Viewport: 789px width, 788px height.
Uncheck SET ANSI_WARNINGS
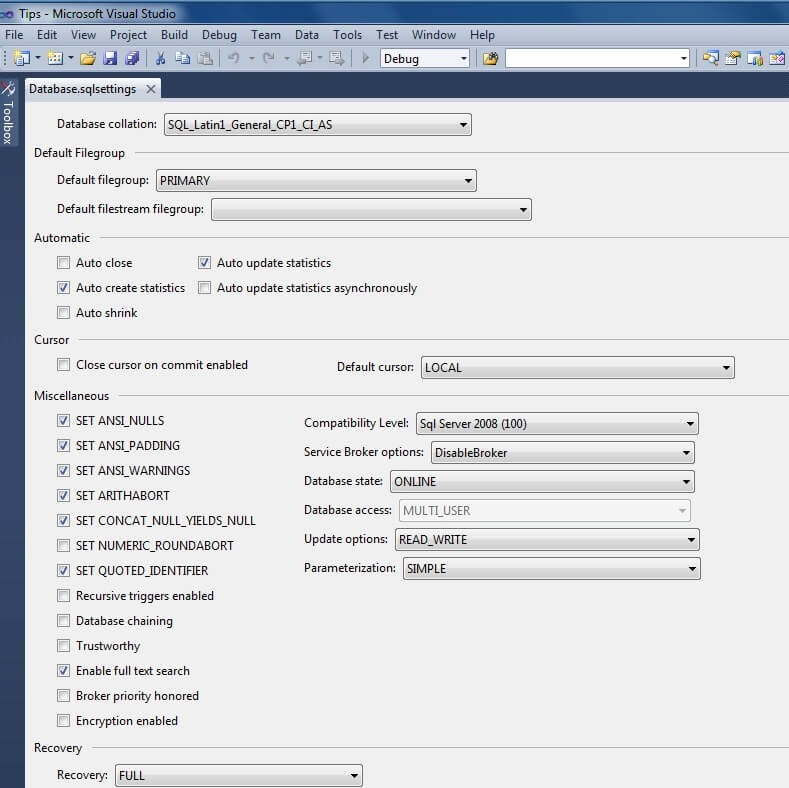click(x=63, y=470)
